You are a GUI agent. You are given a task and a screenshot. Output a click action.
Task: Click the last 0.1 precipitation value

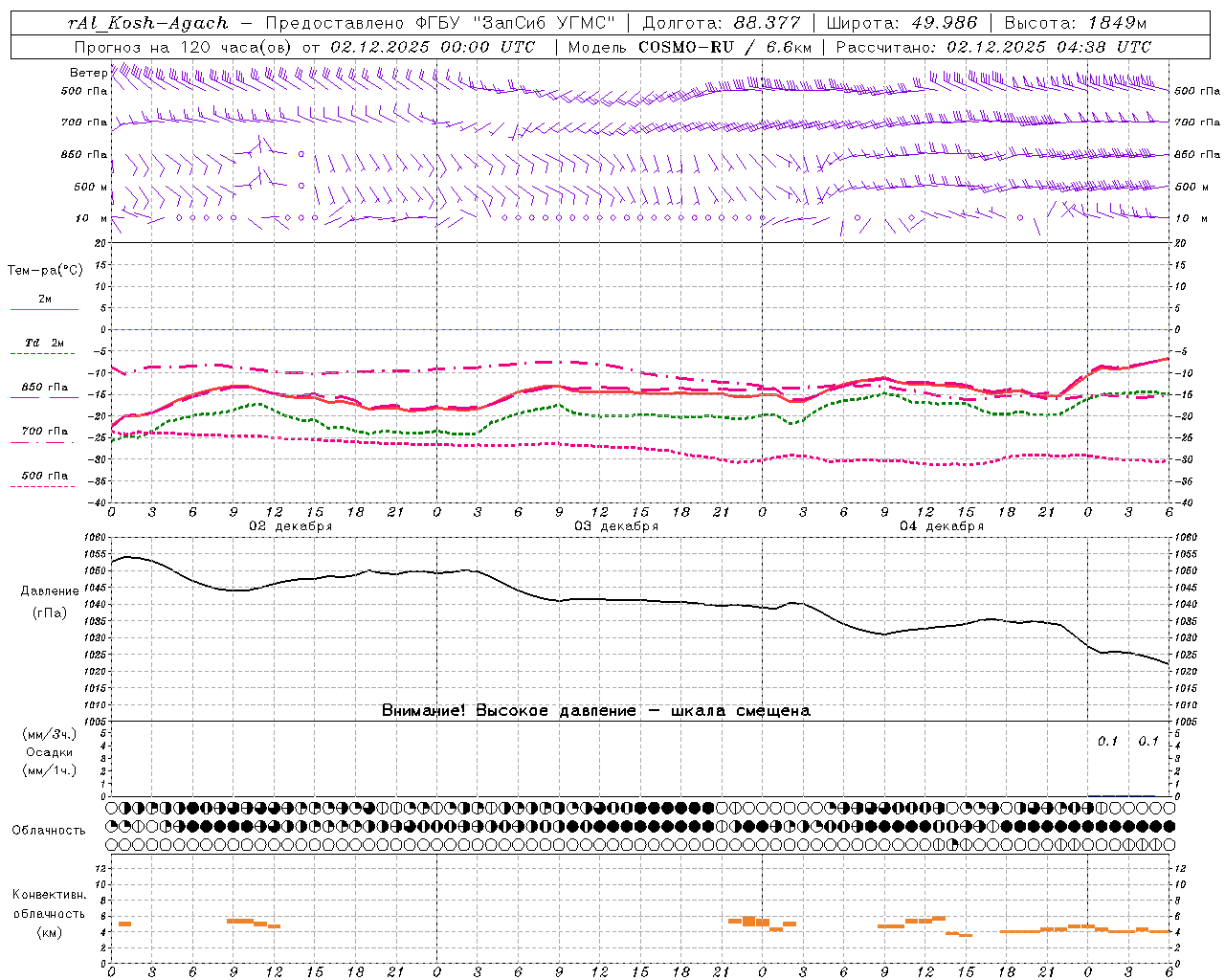tap(1148, 741)
